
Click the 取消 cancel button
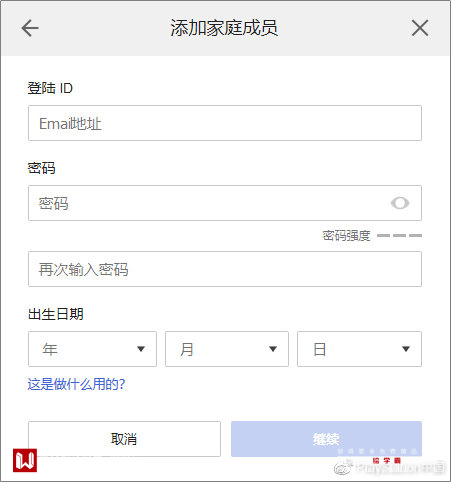click(x=124, y=439)
